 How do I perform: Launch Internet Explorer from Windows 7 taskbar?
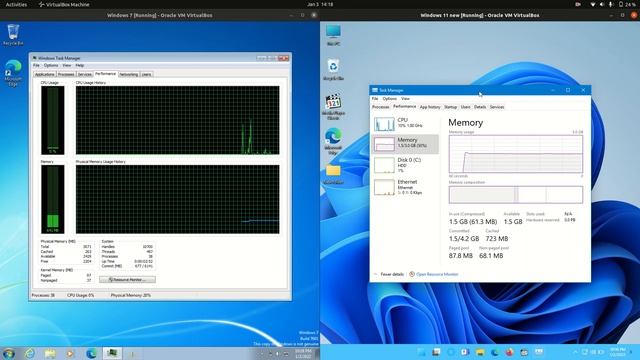point(30,353)
